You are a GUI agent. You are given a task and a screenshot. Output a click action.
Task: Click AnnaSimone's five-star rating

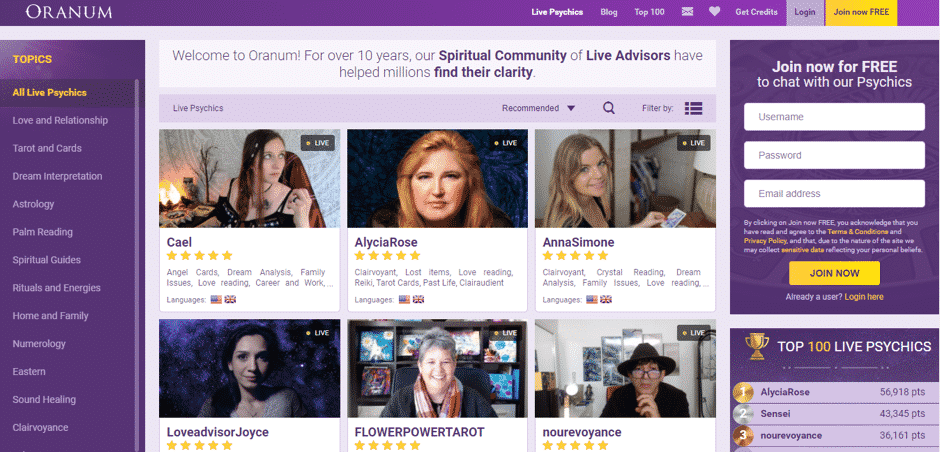tap(576, 256)
